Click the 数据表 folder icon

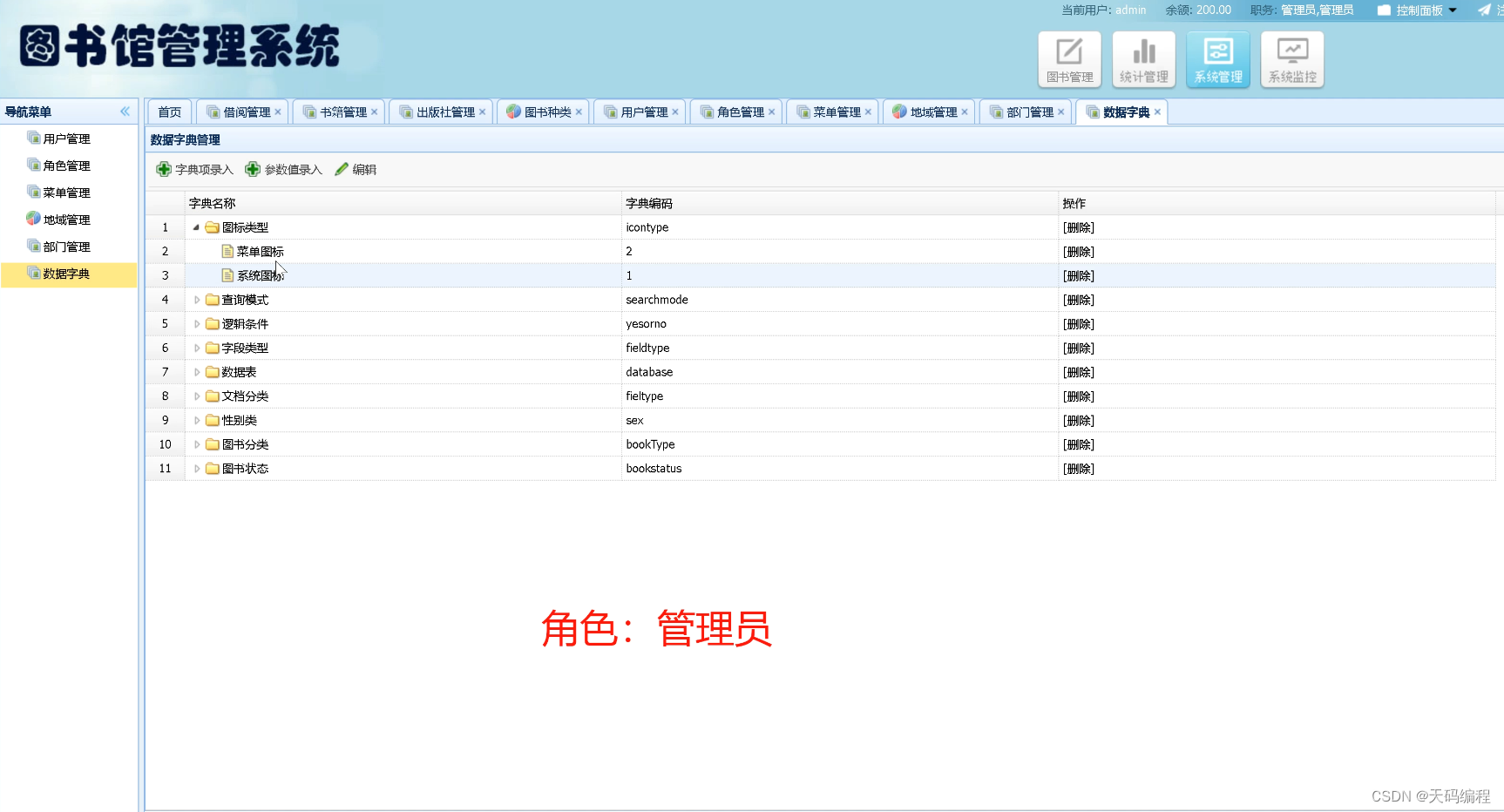[212, 372]
